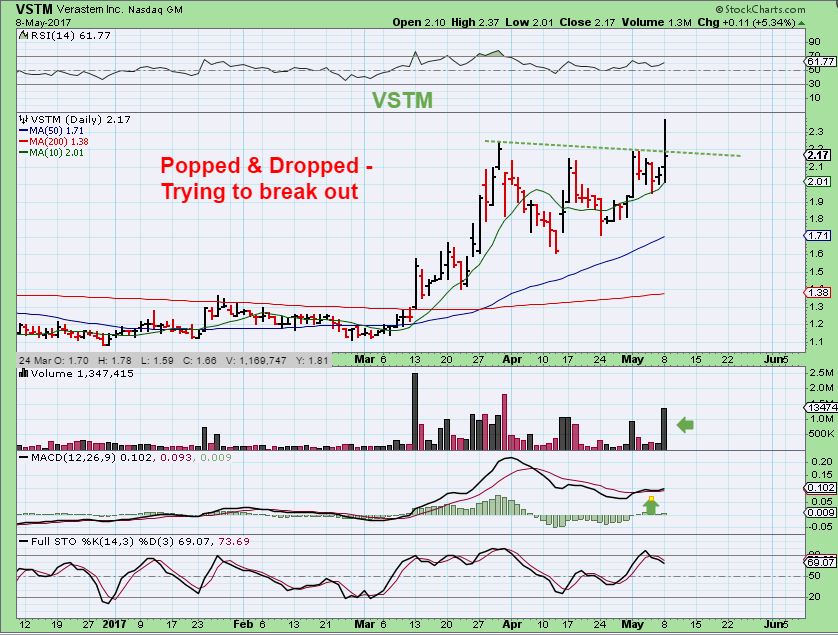Click the StockCharts.com attribution link
838x635 pixels.
point(760,10)
